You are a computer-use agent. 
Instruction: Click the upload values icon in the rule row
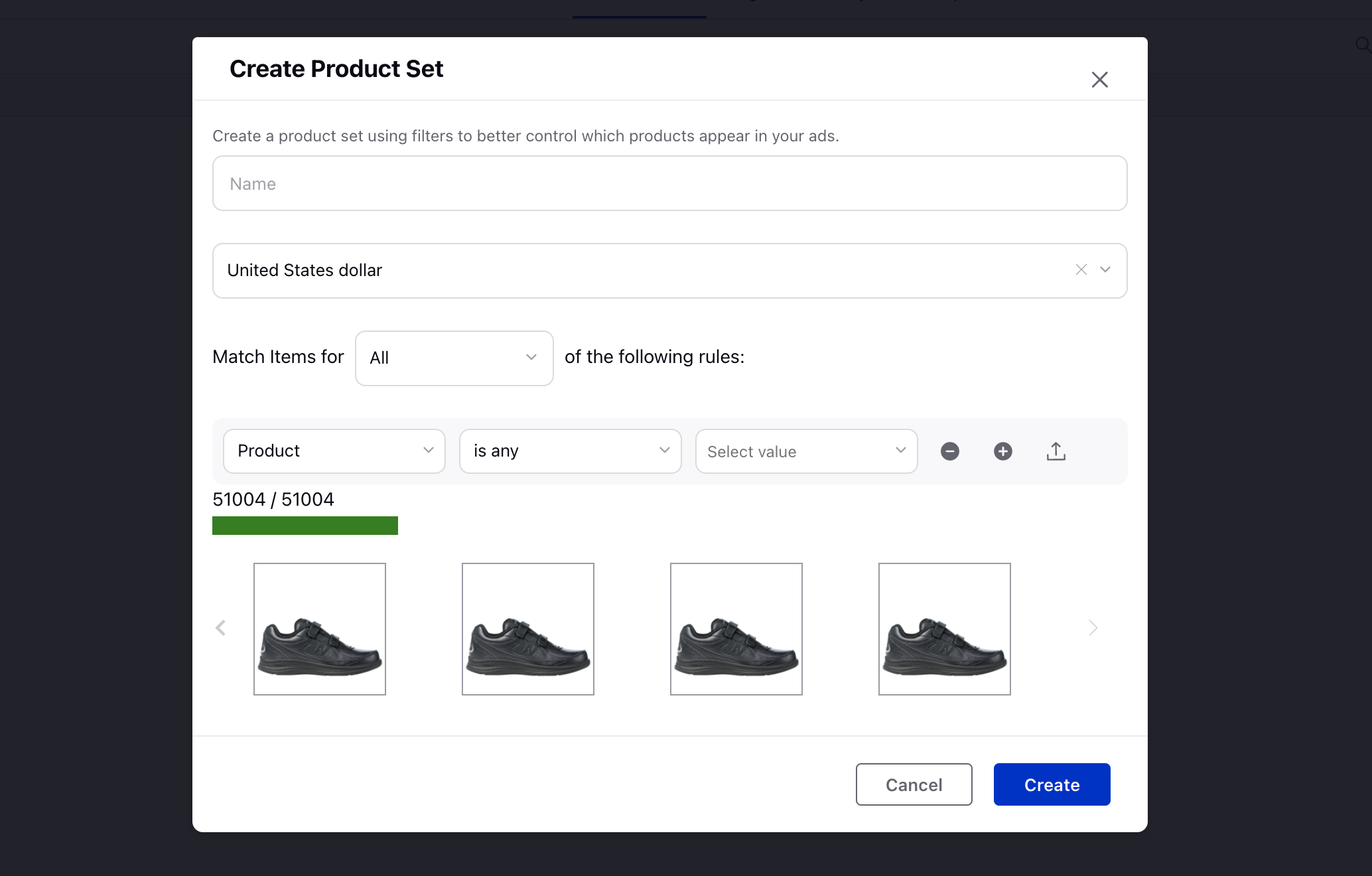pyautogui.click(x=1056, y=451)
